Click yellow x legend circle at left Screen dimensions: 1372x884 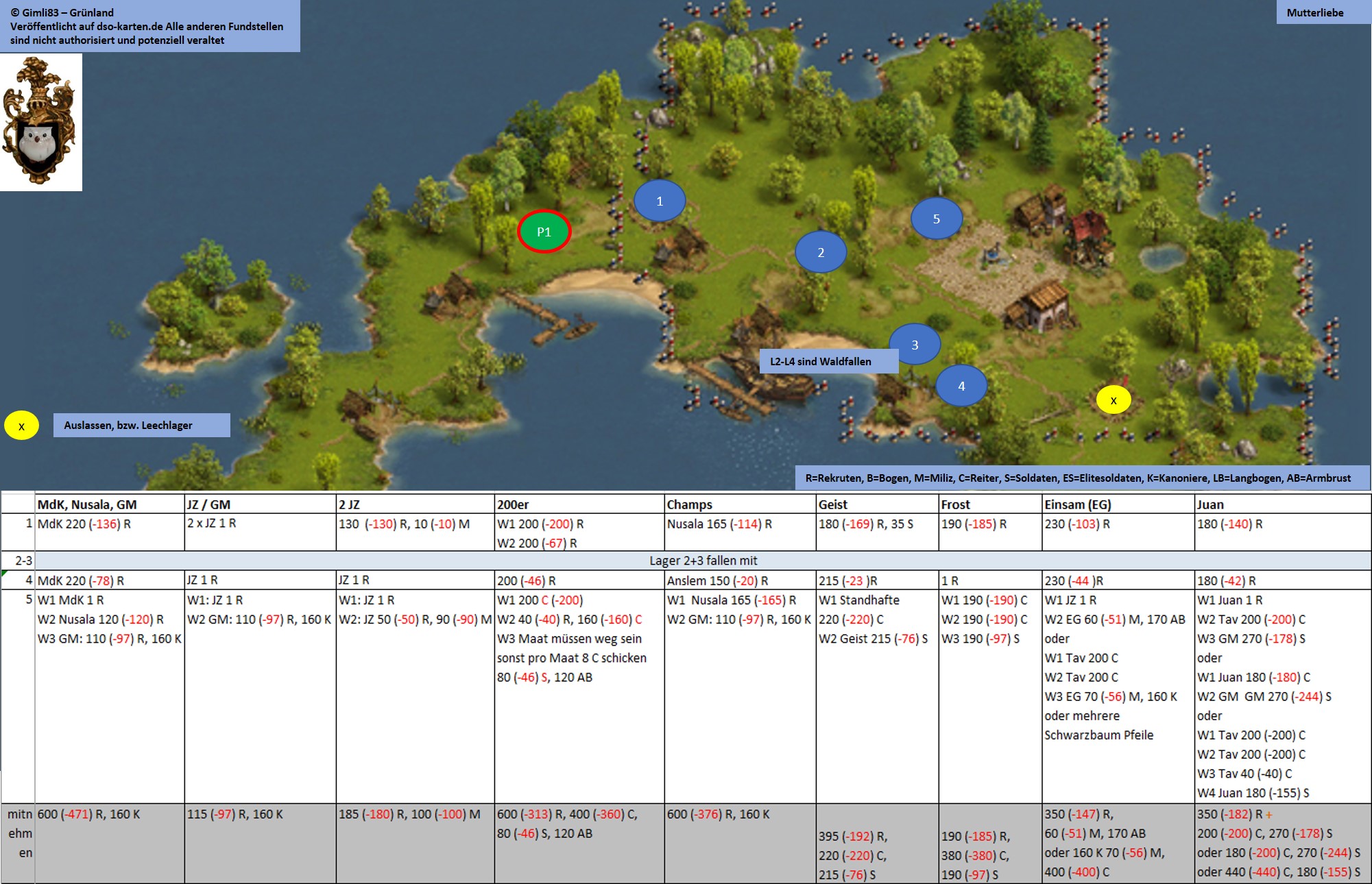(x=21, y=426)
